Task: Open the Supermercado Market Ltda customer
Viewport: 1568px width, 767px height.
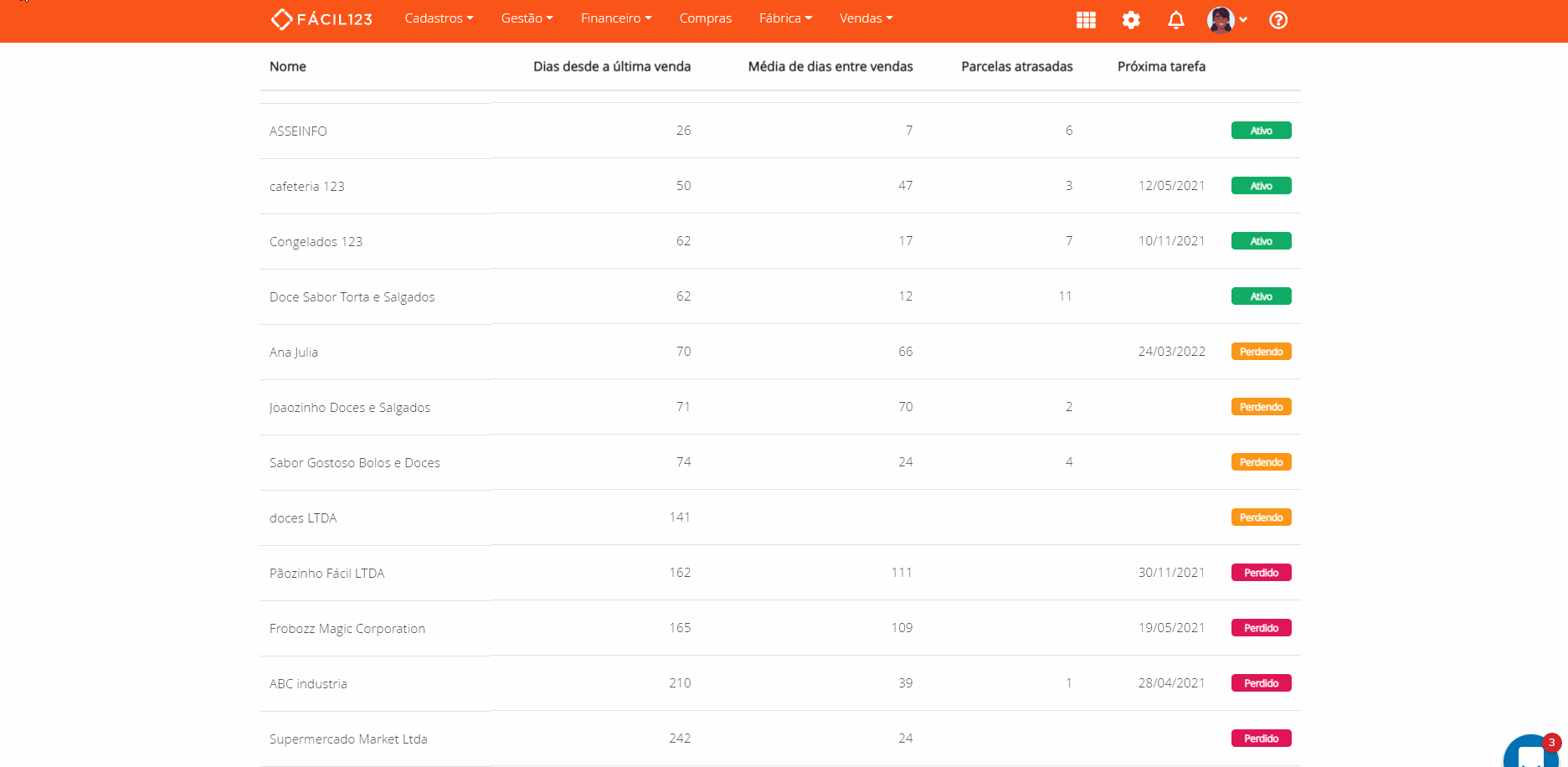Action: click(x=348, y=739)
